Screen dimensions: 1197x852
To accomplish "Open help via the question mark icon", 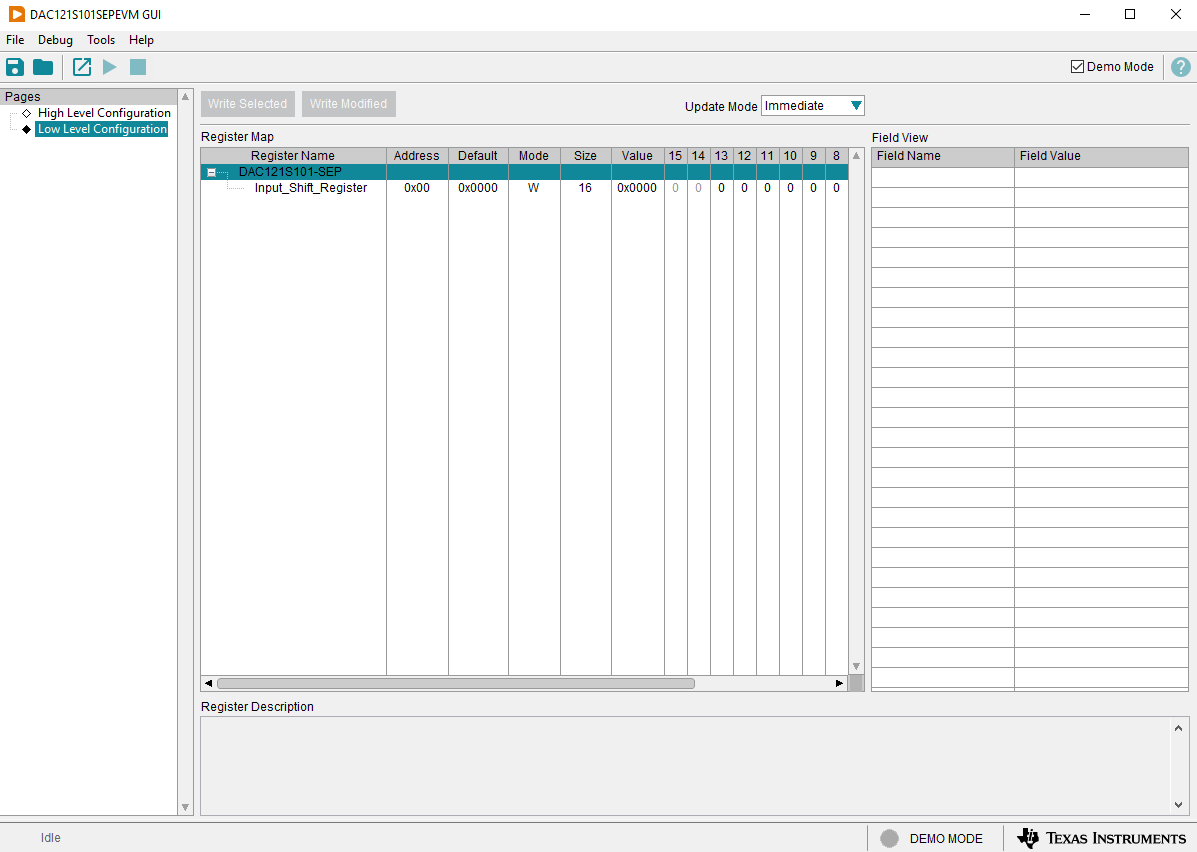I will click(1181, 66).
